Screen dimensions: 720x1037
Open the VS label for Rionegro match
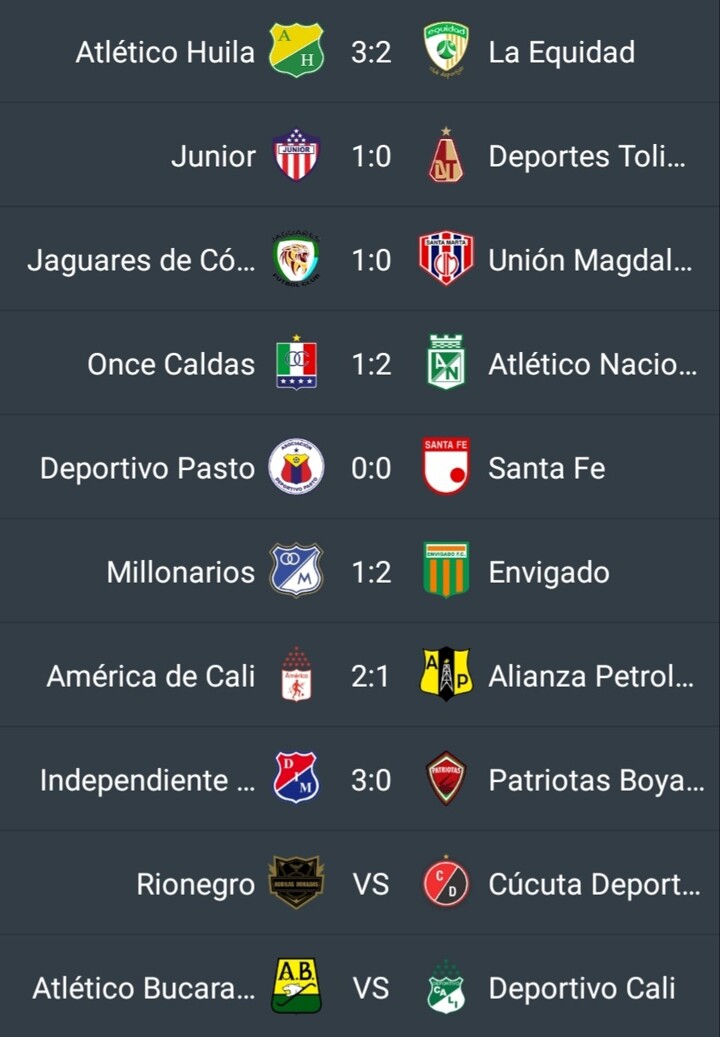pyautogui.click(x=371, y=884)
